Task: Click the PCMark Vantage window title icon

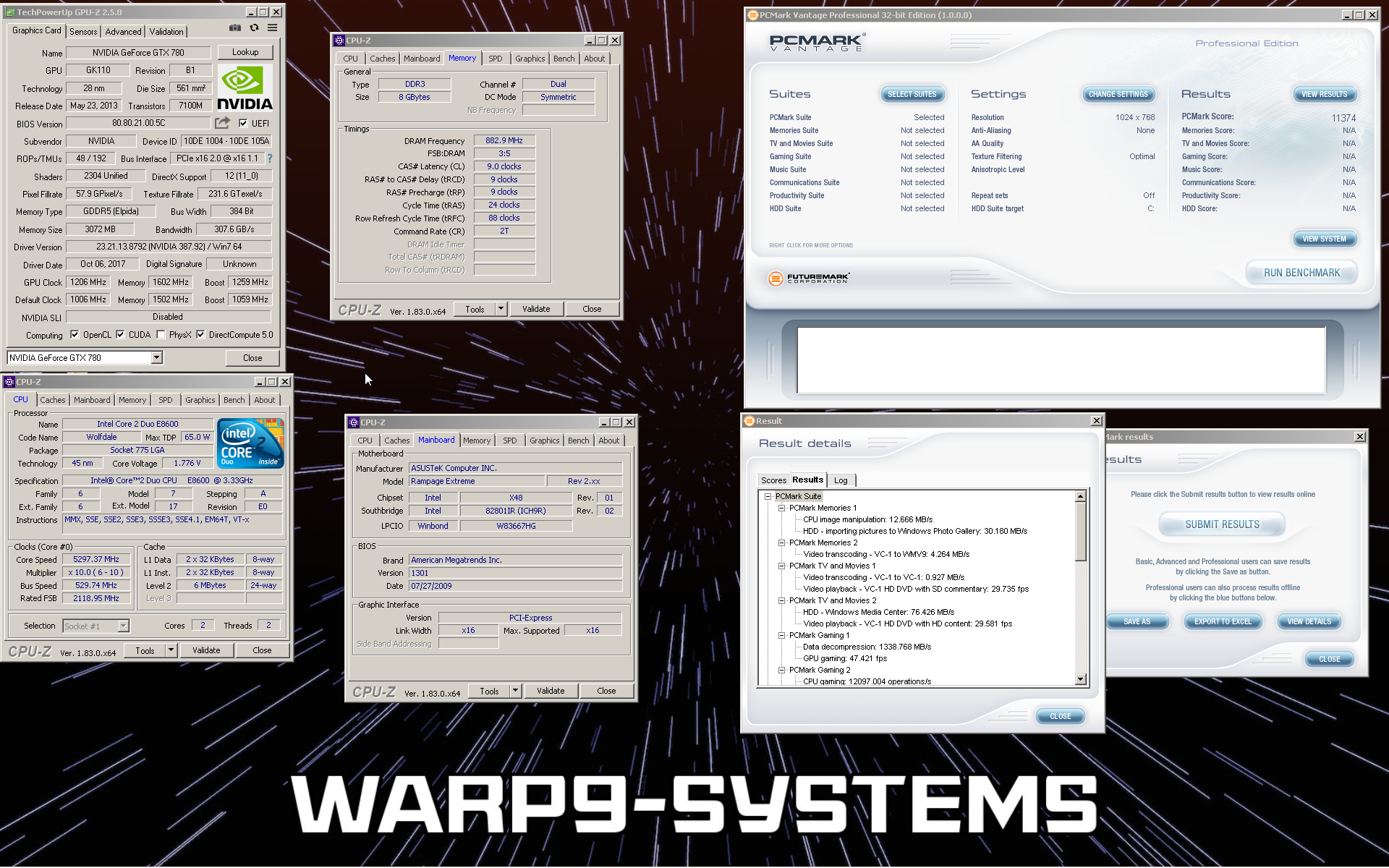Action: tap(752, 15)
